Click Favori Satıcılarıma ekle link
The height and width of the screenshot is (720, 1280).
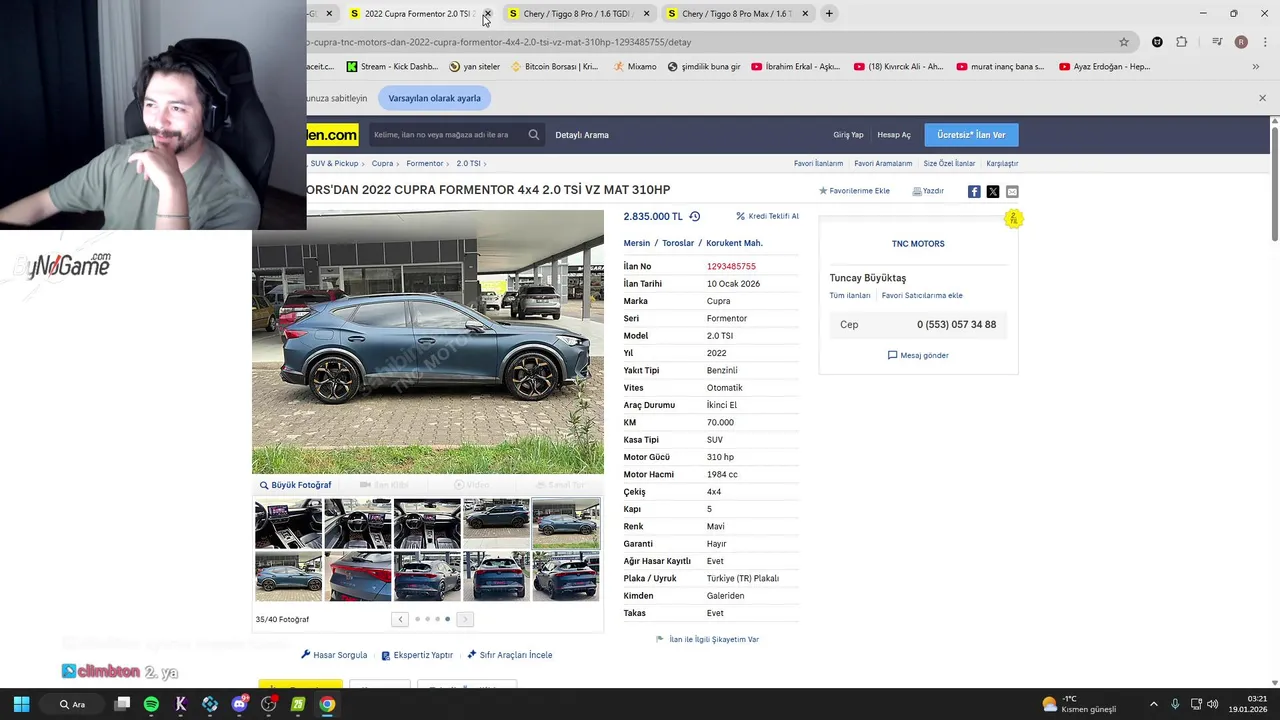coord(922,296)
